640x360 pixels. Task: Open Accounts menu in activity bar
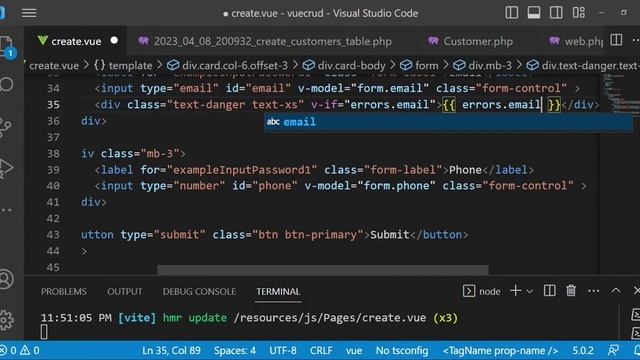[x=6, y=280]
